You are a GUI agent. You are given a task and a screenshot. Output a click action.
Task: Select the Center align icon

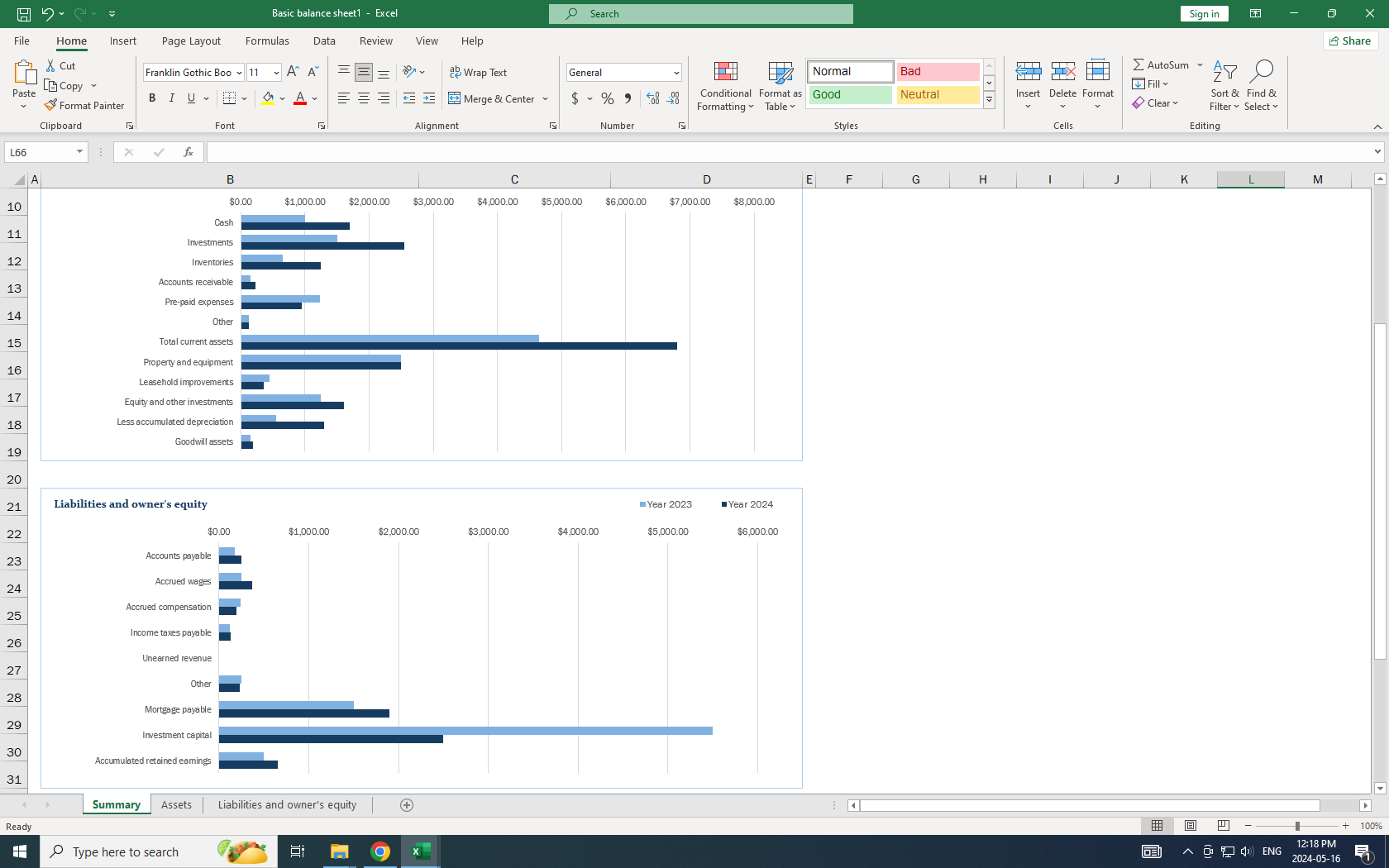coord(364,98)
